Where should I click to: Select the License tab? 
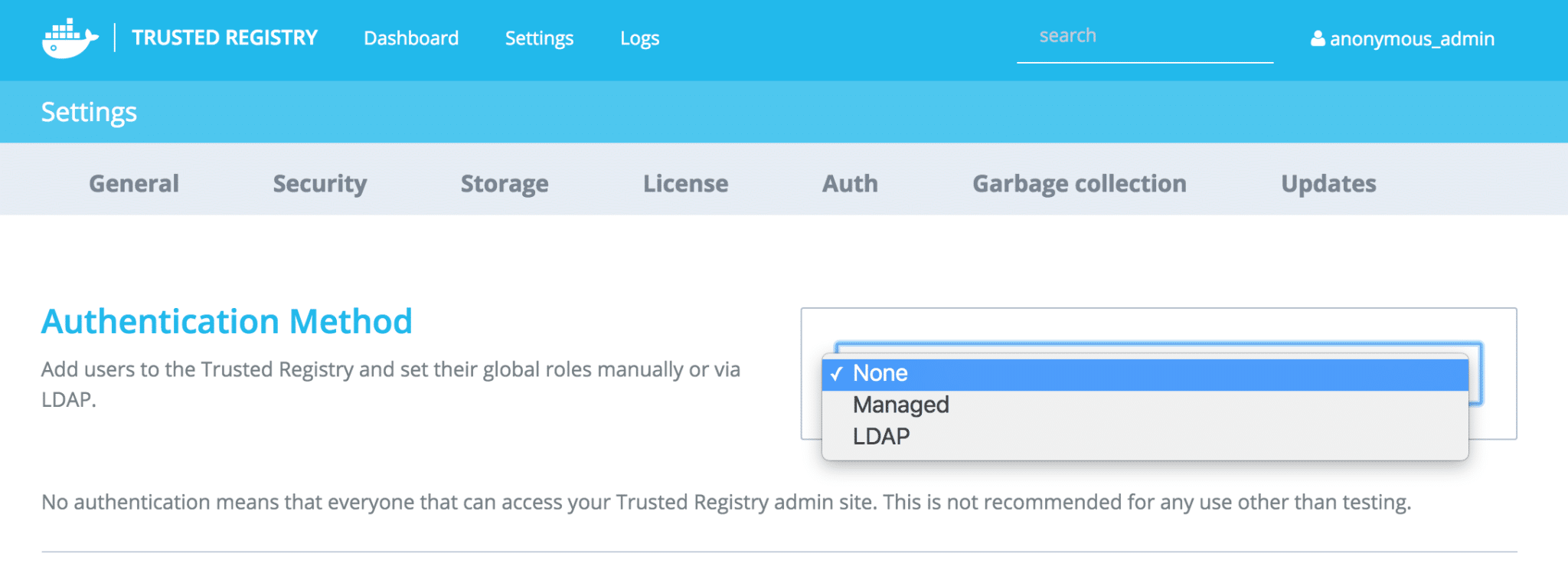[x=685, y=184]
